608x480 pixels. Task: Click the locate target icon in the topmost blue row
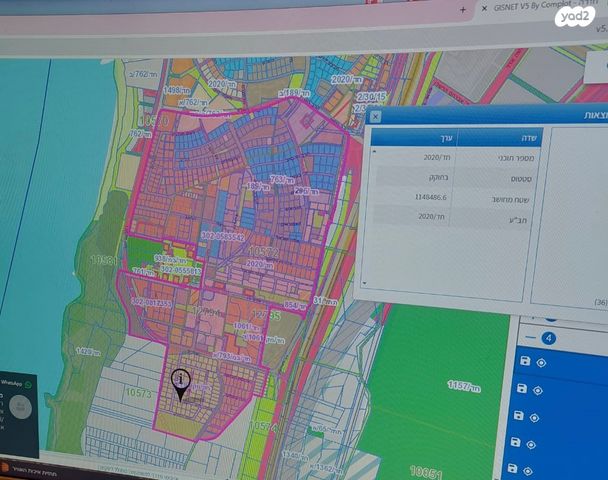click(x=541, y=362)
